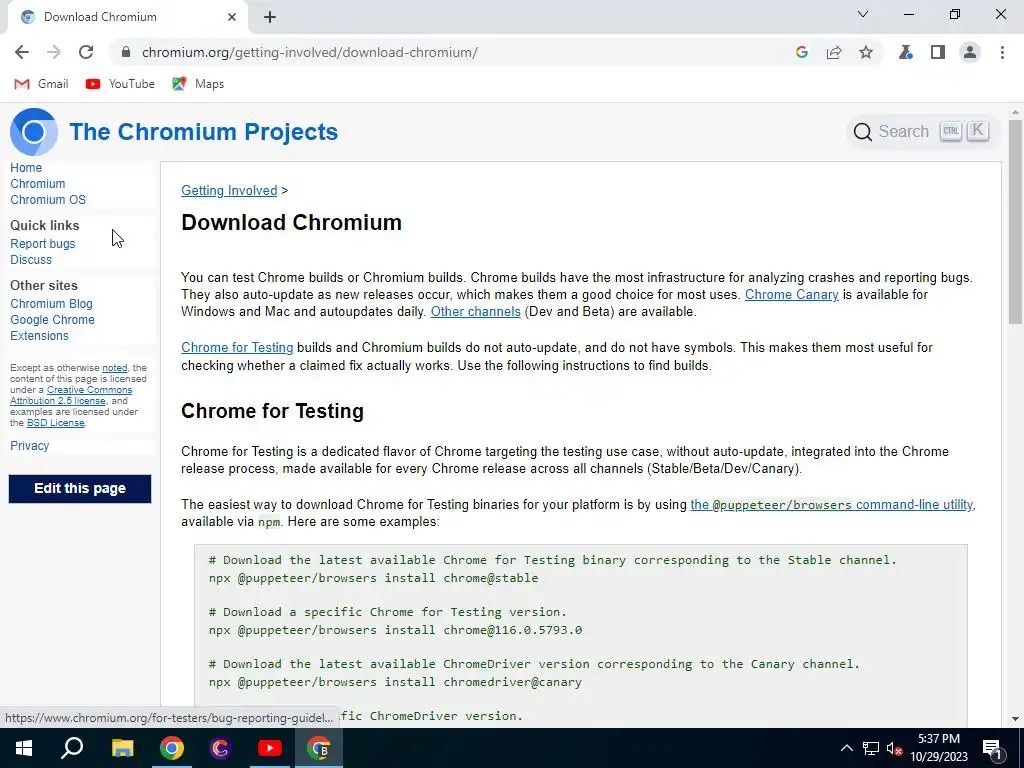Click the page vertical scrollbar thumb

[x=1015, y=221]
